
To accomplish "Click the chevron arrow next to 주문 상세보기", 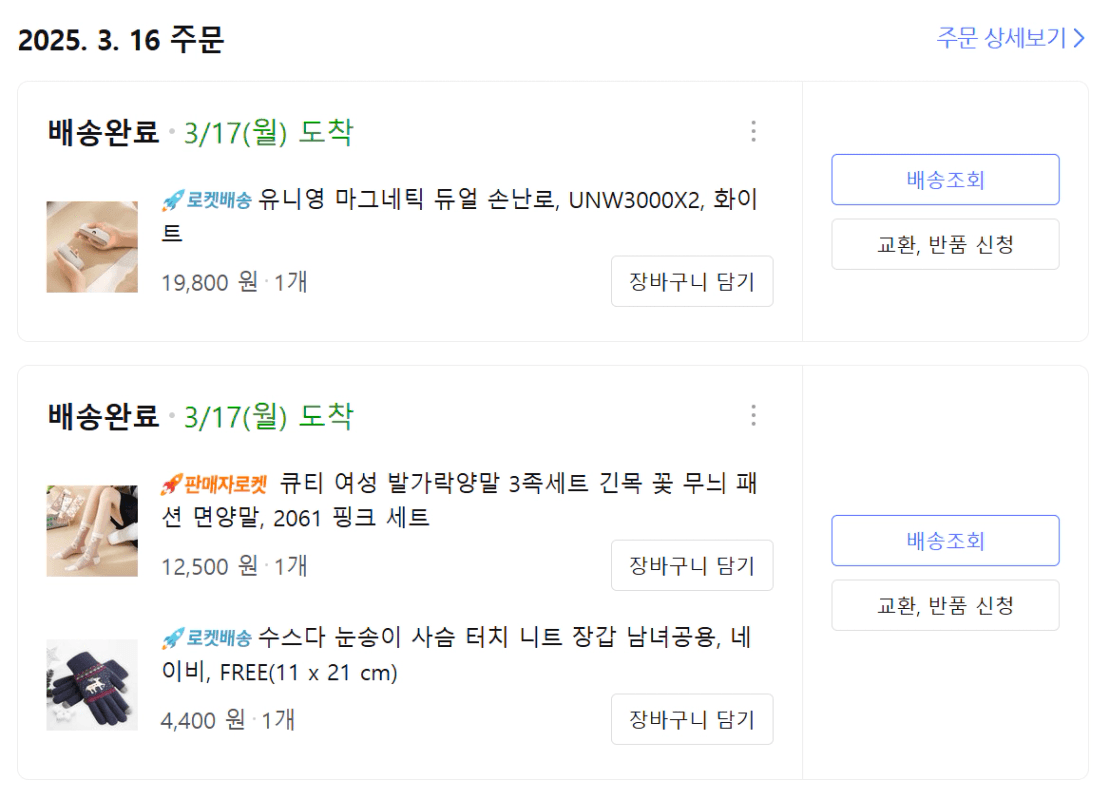I will [x=1079, y=38].
